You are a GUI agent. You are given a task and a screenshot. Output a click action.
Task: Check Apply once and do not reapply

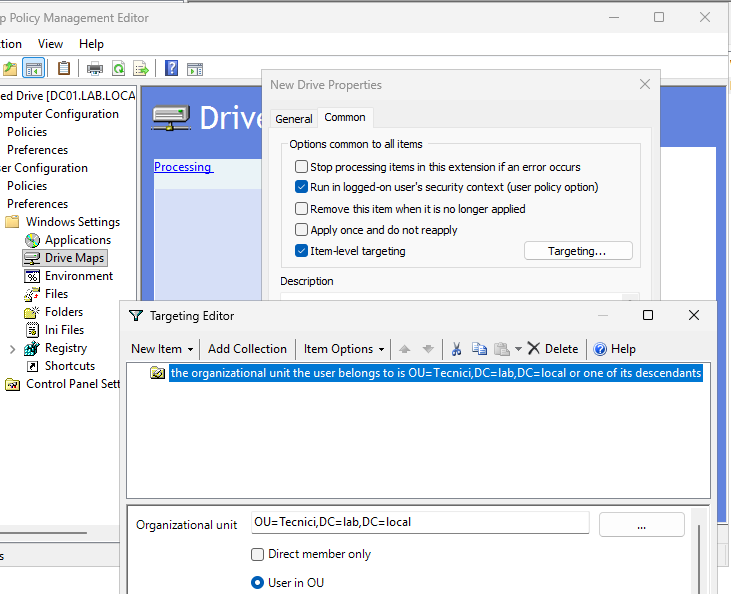(302, 230)
